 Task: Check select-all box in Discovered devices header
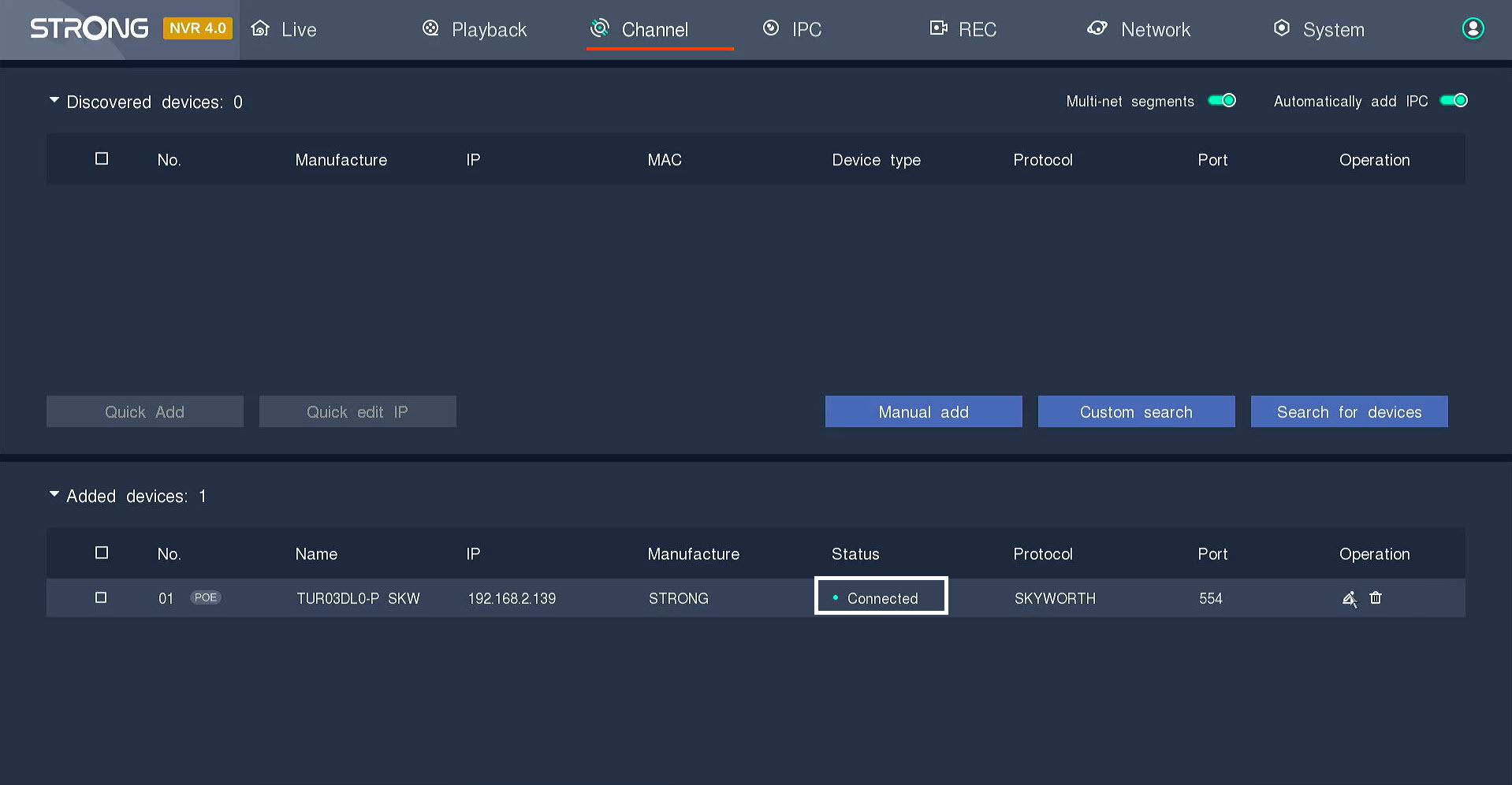point(102,158)
